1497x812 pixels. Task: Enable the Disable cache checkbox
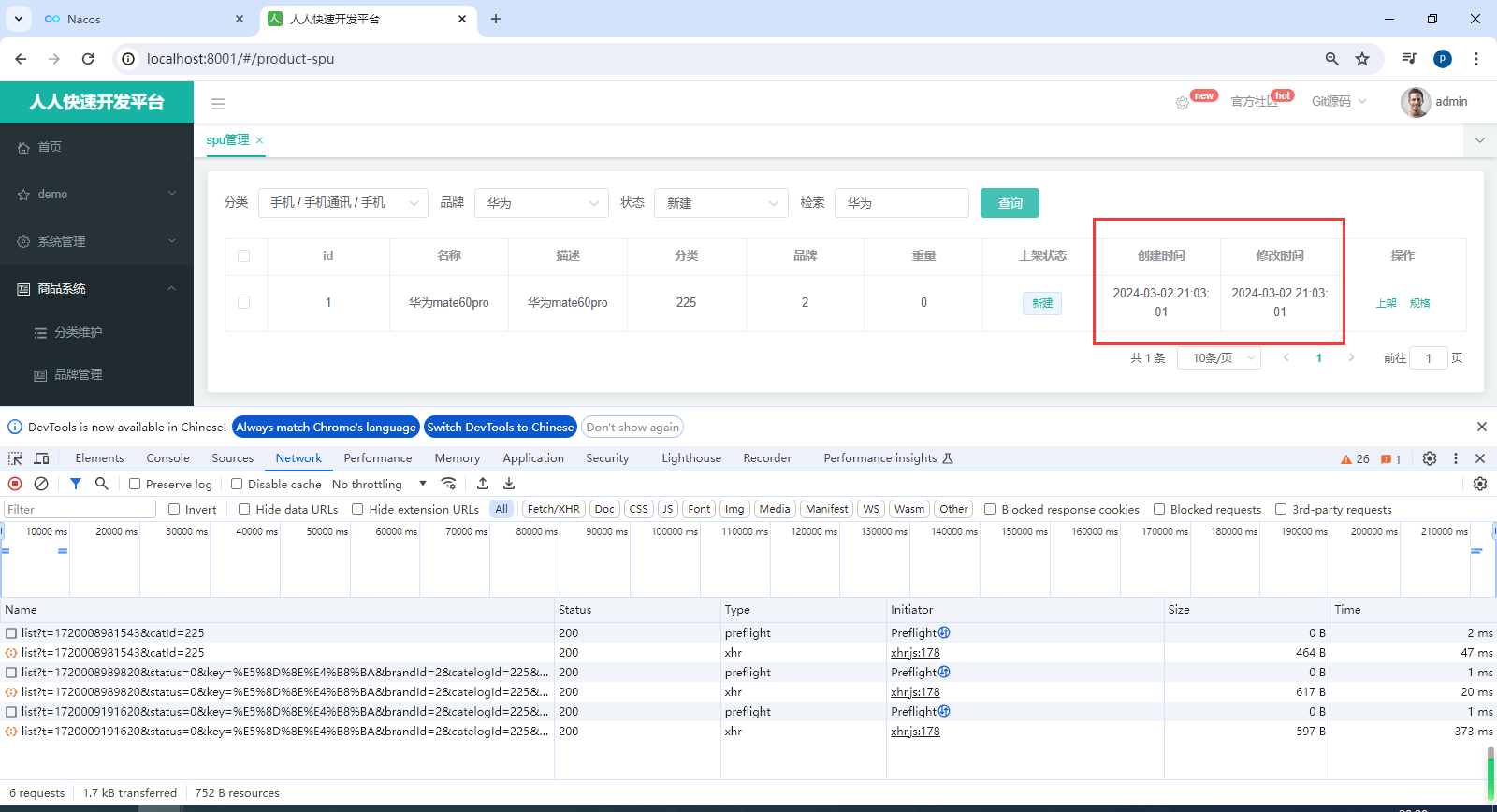[237, 484]
